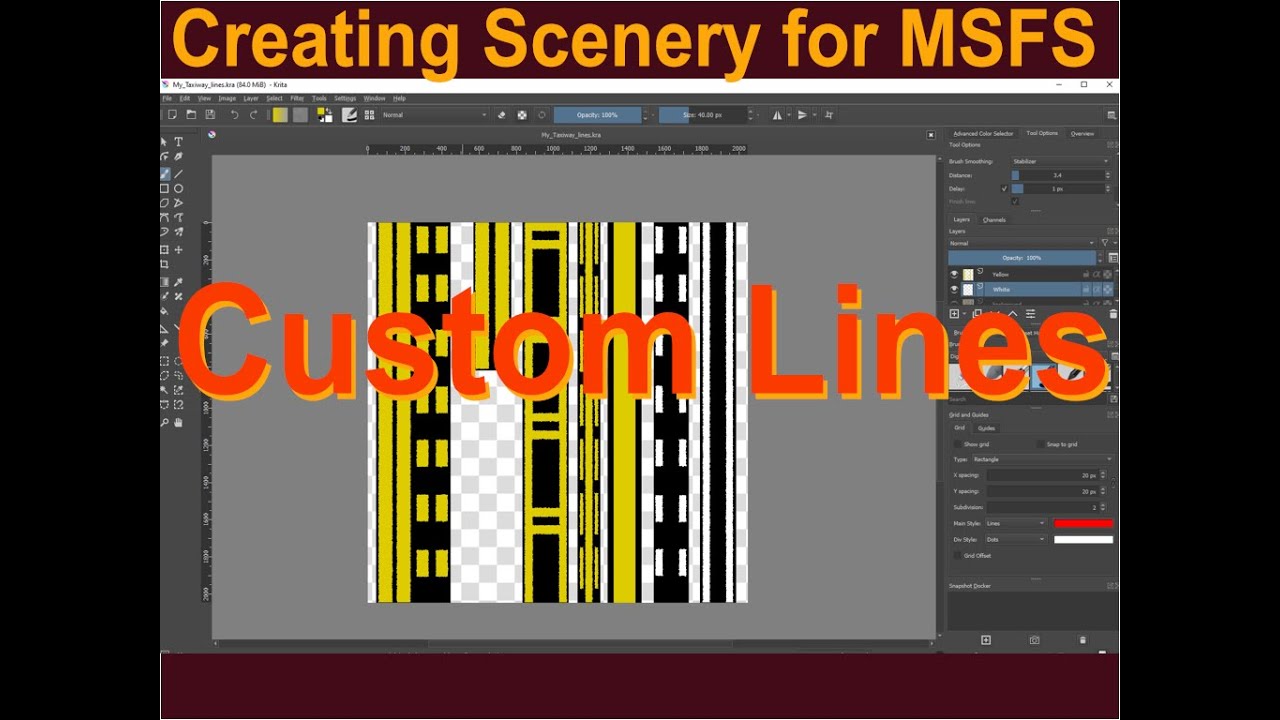Adjust brush Size slider
1280x720 pixels.
tap(703, 115)
